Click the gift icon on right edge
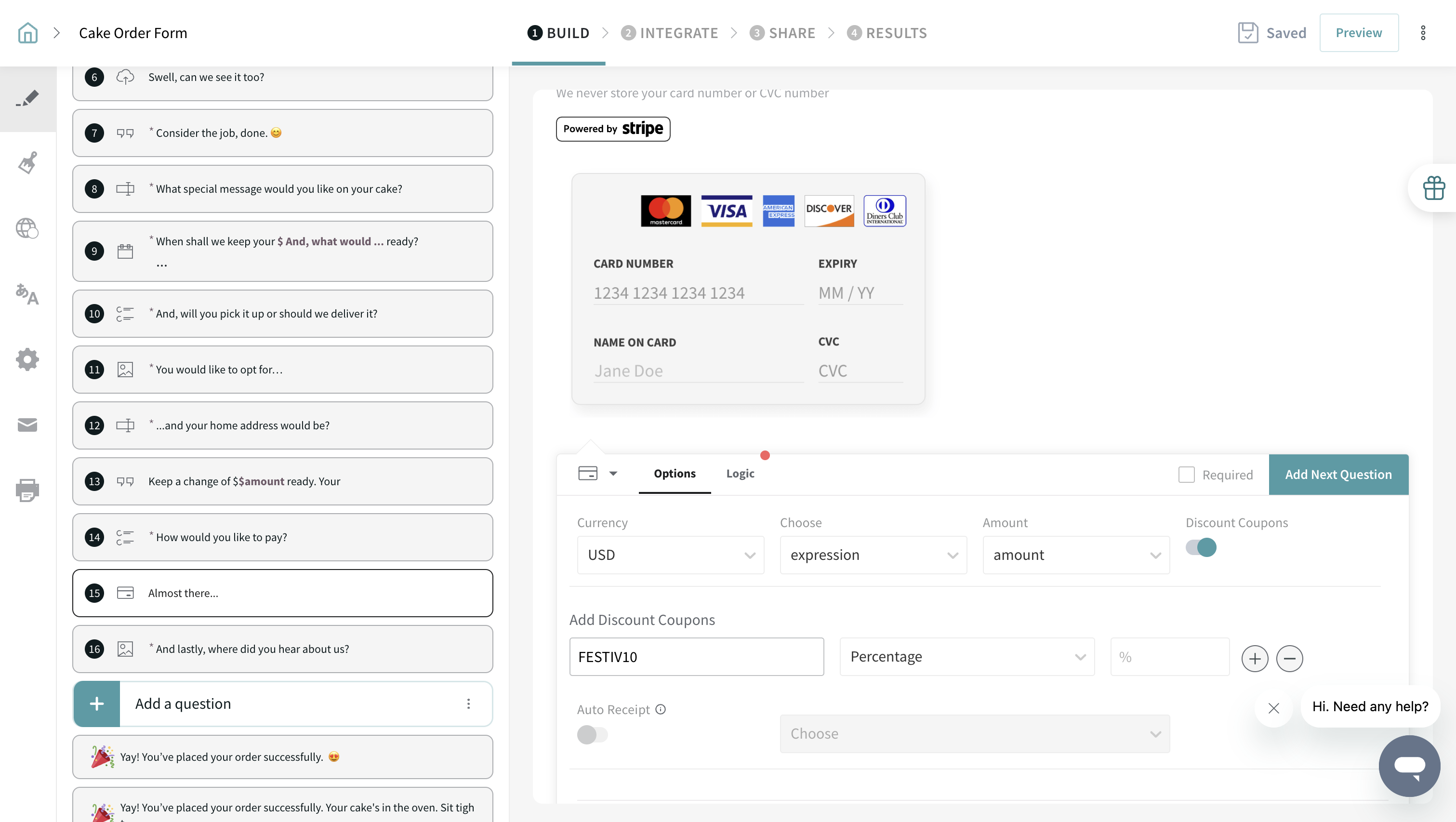 [1433, 188]
